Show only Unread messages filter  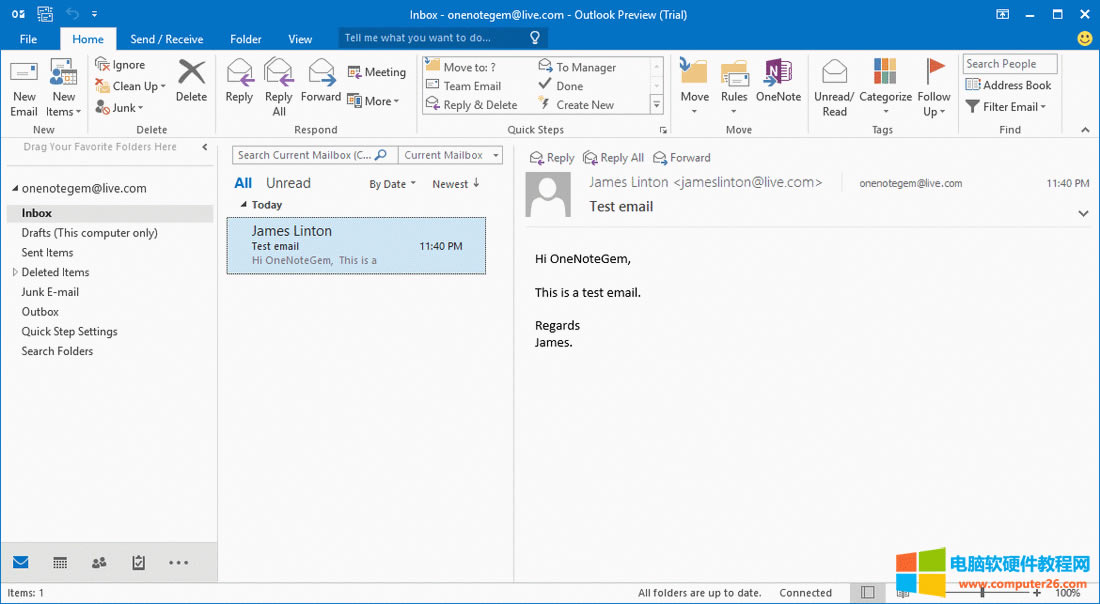(288, 183)
